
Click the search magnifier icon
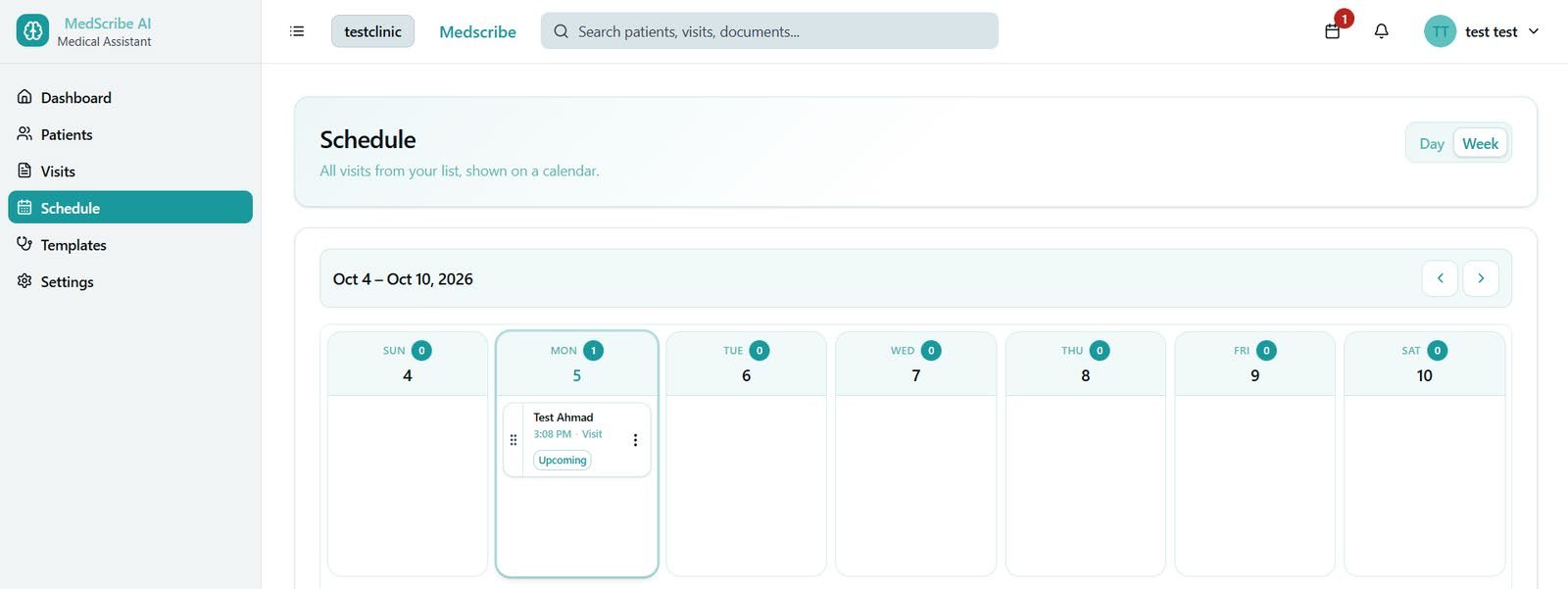[561, 31]
